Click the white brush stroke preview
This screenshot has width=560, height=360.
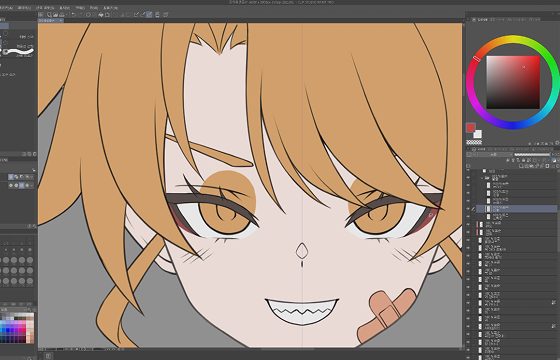(x=20, y=52)
